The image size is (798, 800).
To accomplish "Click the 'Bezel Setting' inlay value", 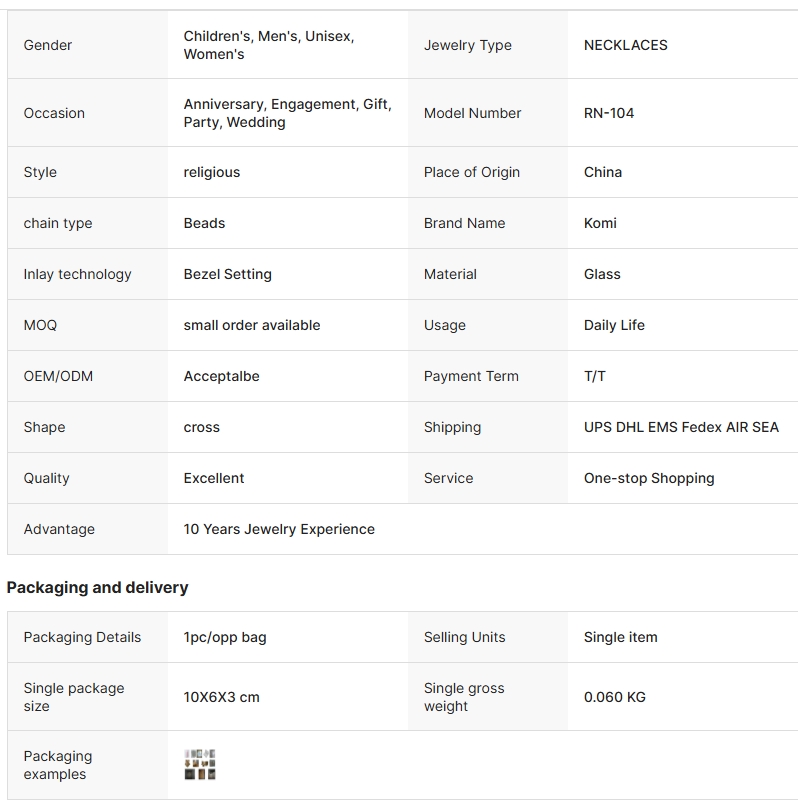I will click(x=227, y=274).
